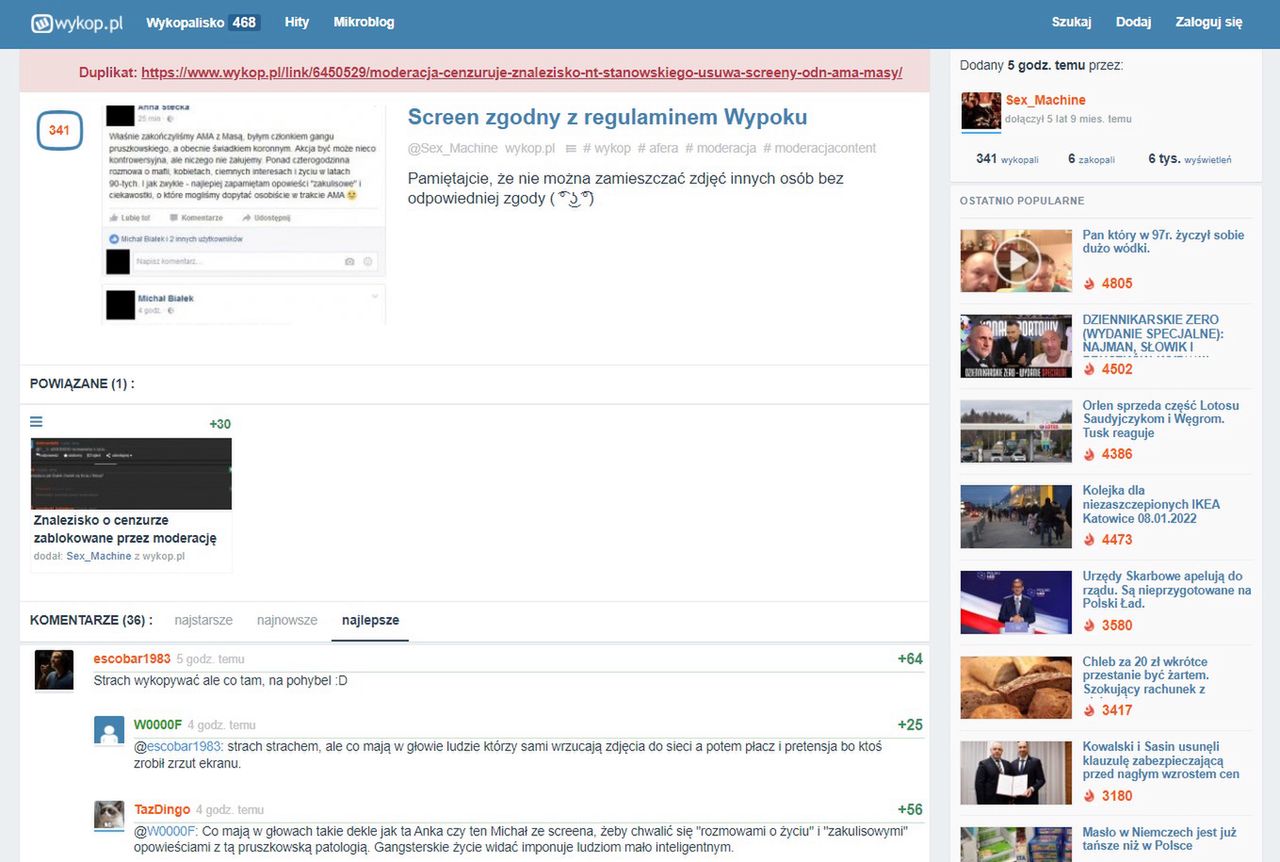Open the related item dark thumbnail

(x=131, y=474)
